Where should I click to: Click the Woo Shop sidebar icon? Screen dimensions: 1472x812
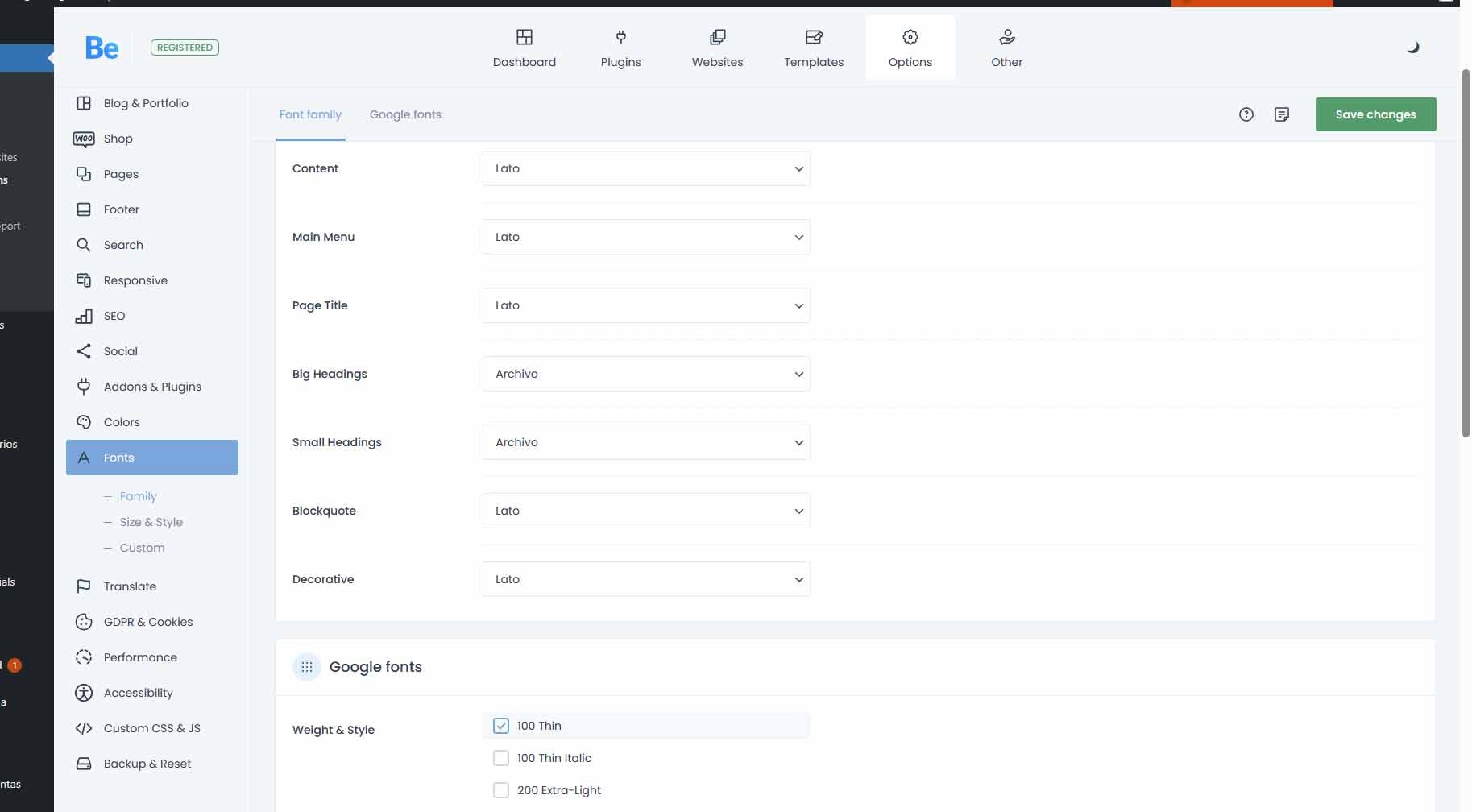(x=84, y=139)
